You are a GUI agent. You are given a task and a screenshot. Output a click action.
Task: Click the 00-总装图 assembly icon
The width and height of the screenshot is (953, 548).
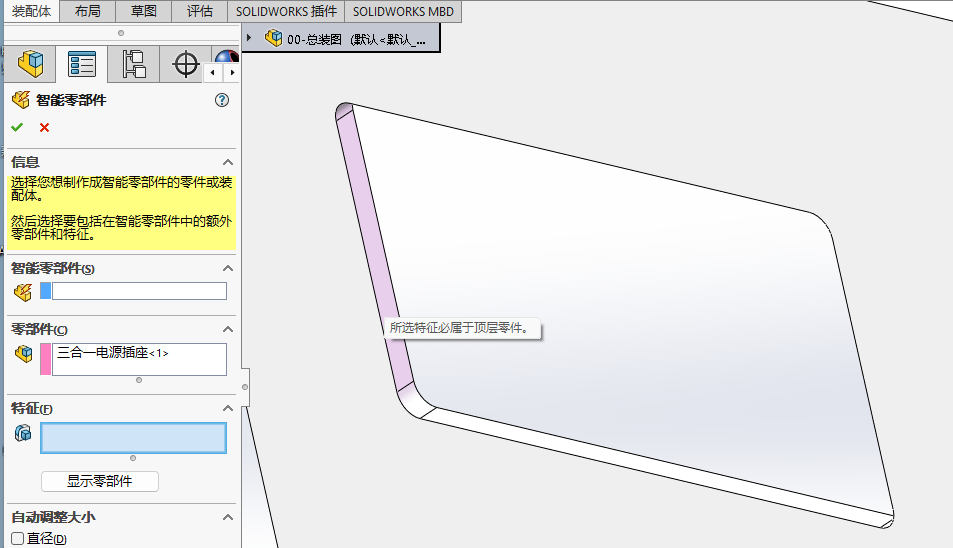(x=273, y=38)
